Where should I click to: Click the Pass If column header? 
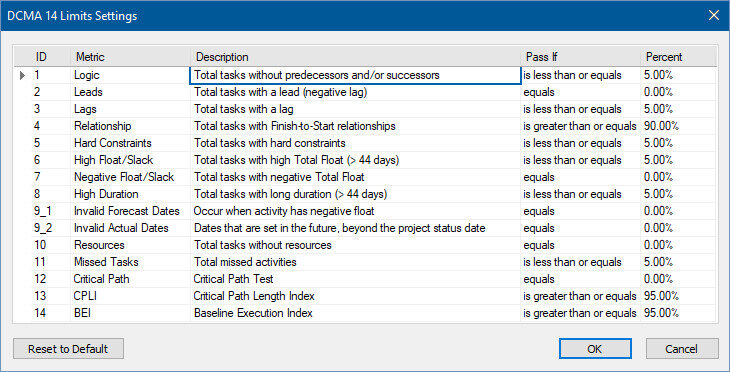(581, 57)
